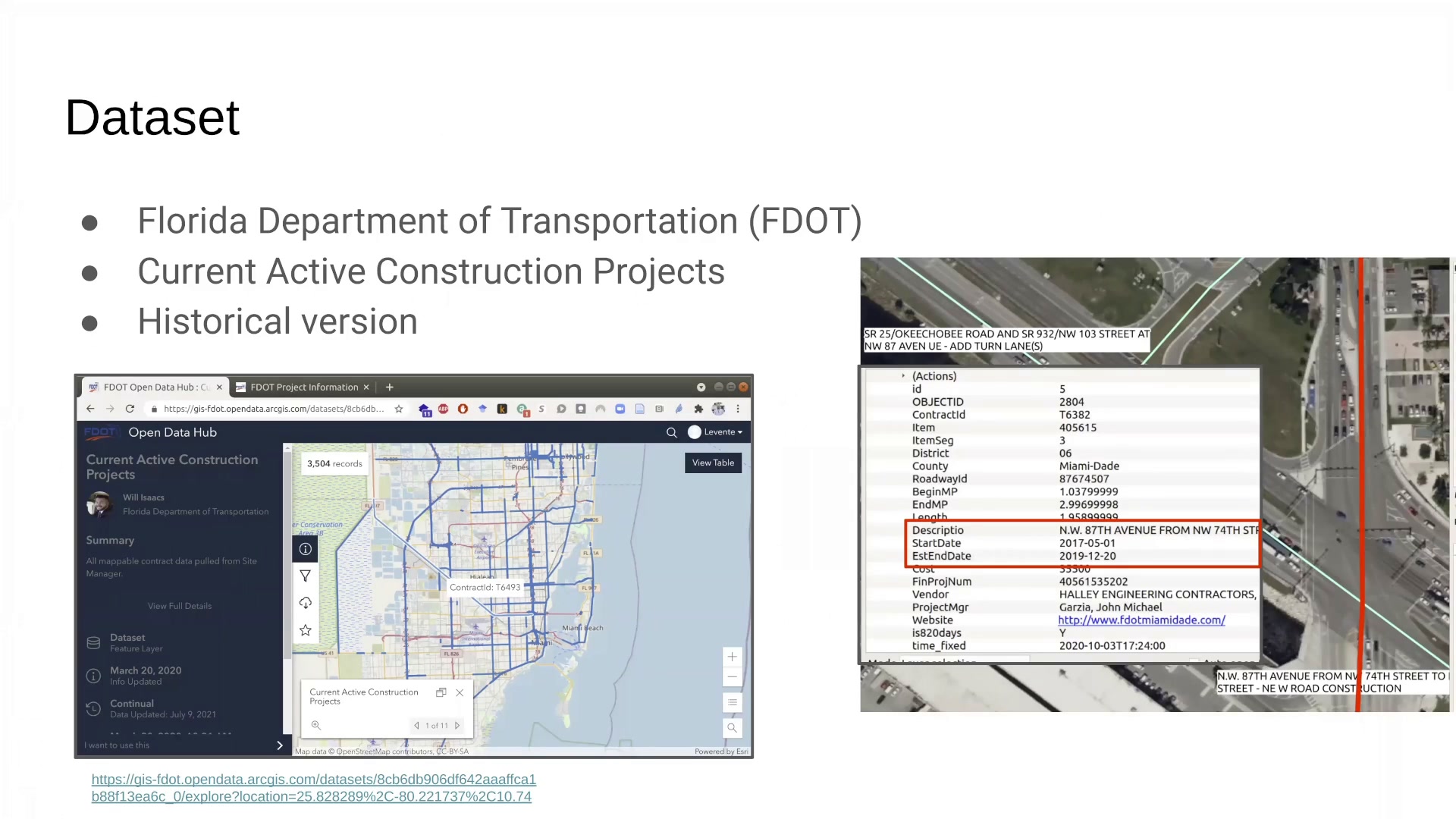Zoom out on the map
Screen dimensions: 1456x819
[732, 676]
